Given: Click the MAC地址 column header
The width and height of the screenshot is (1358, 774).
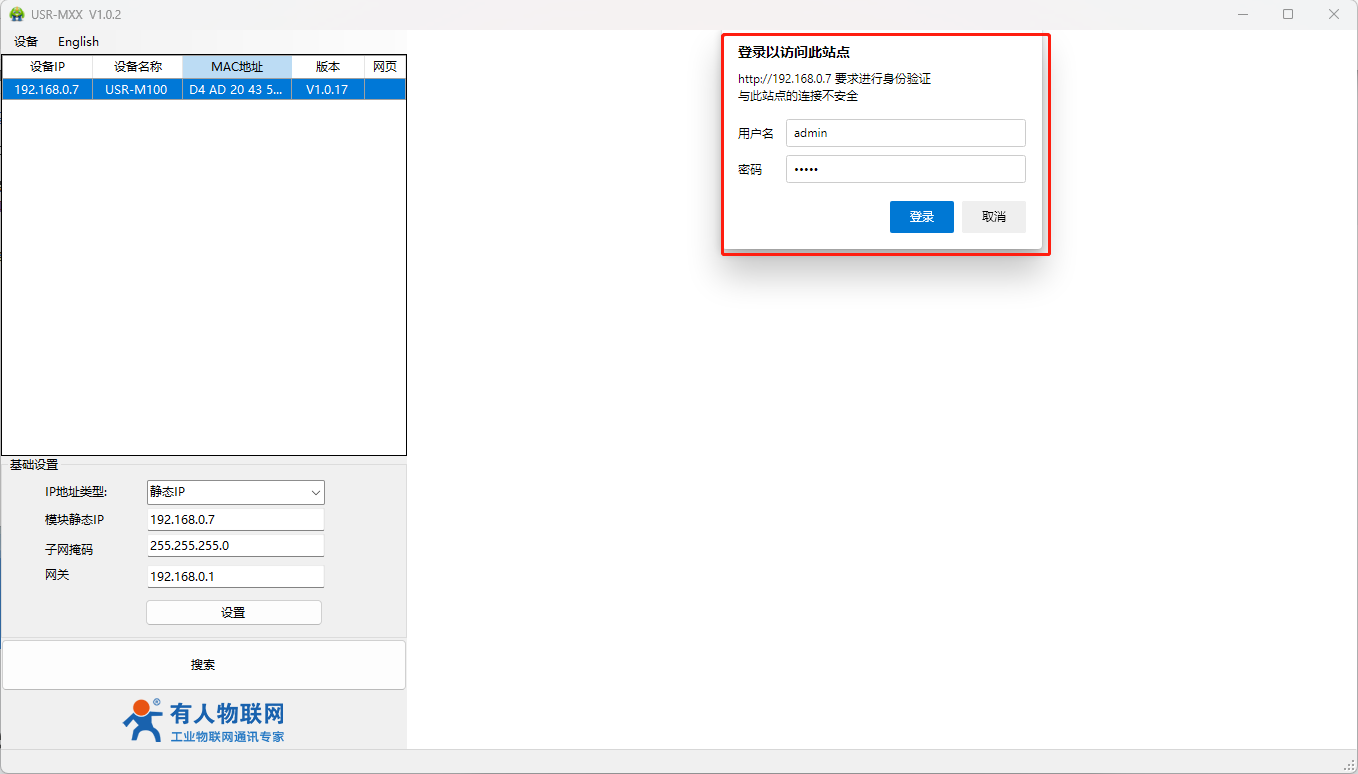Looking at the screenshot, I should click(x=237, y=67).
